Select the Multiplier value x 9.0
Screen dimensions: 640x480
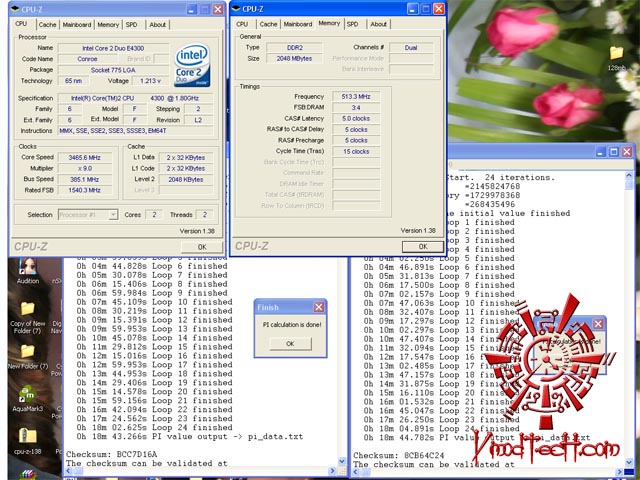pos(85,168)
